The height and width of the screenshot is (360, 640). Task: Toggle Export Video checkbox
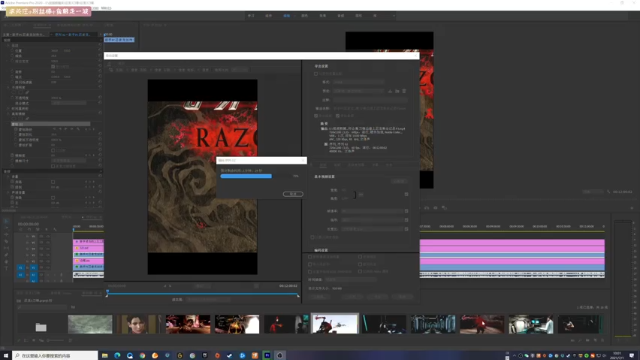coord(316,116)
